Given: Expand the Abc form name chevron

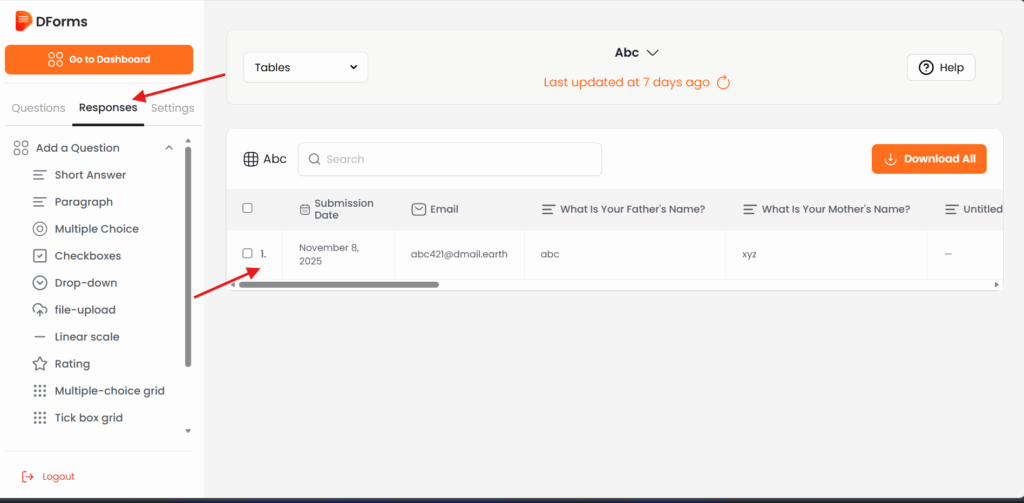Looking at the screenshot, I should pos(652,52).
